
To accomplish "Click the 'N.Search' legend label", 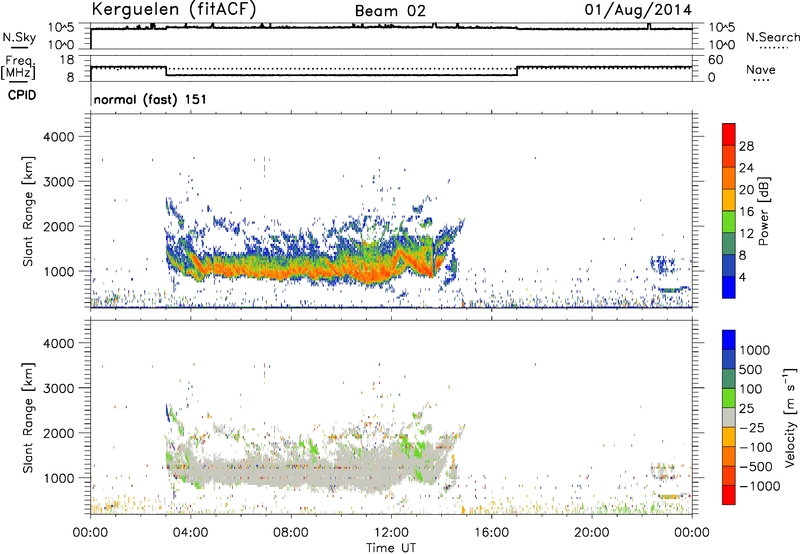I will click(x=772, y=37).
